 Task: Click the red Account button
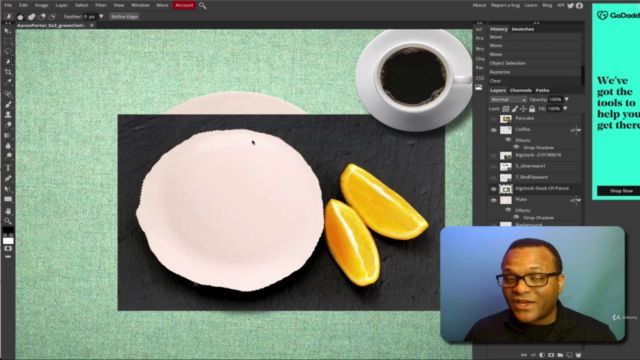(184, 5)
